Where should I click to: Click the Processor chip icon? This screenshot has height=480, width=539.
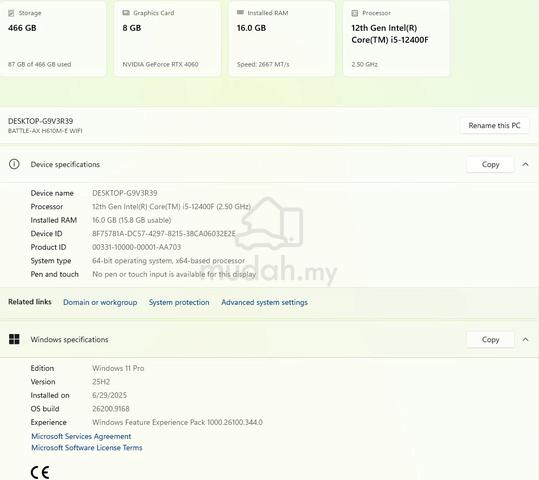(x=355, y=13)
